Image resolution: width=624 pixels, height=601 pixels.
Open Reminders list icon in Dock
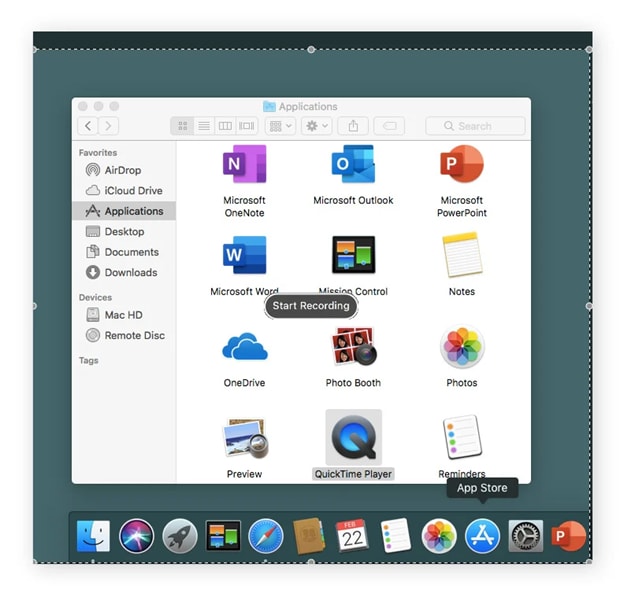(396, 535)
